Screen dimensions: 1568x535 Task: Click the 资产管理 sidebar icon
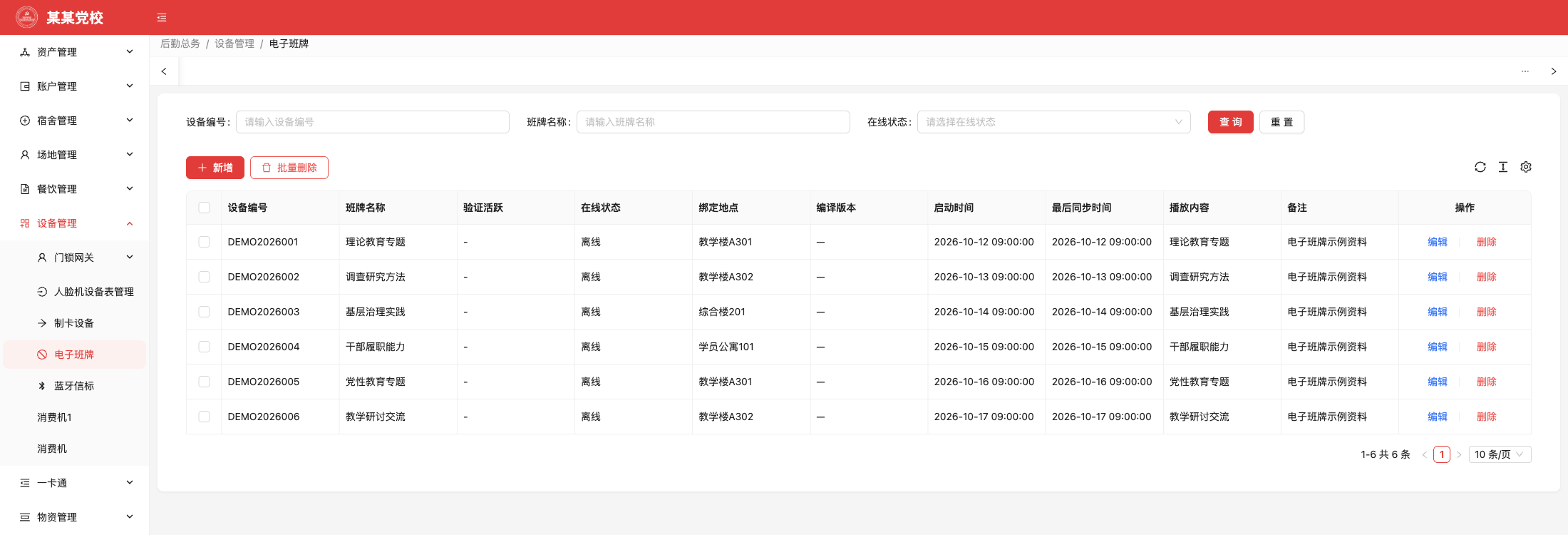tap(25, 52)
